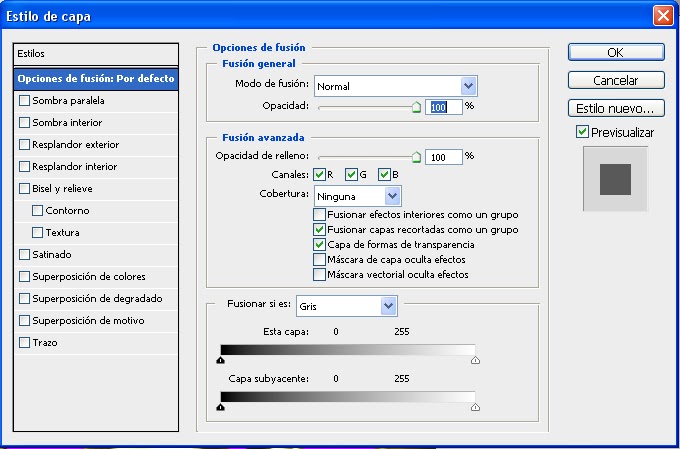Toggle Capa de formas de transparencia
Screen dimensions: 680x449
[x=320, y=245]
